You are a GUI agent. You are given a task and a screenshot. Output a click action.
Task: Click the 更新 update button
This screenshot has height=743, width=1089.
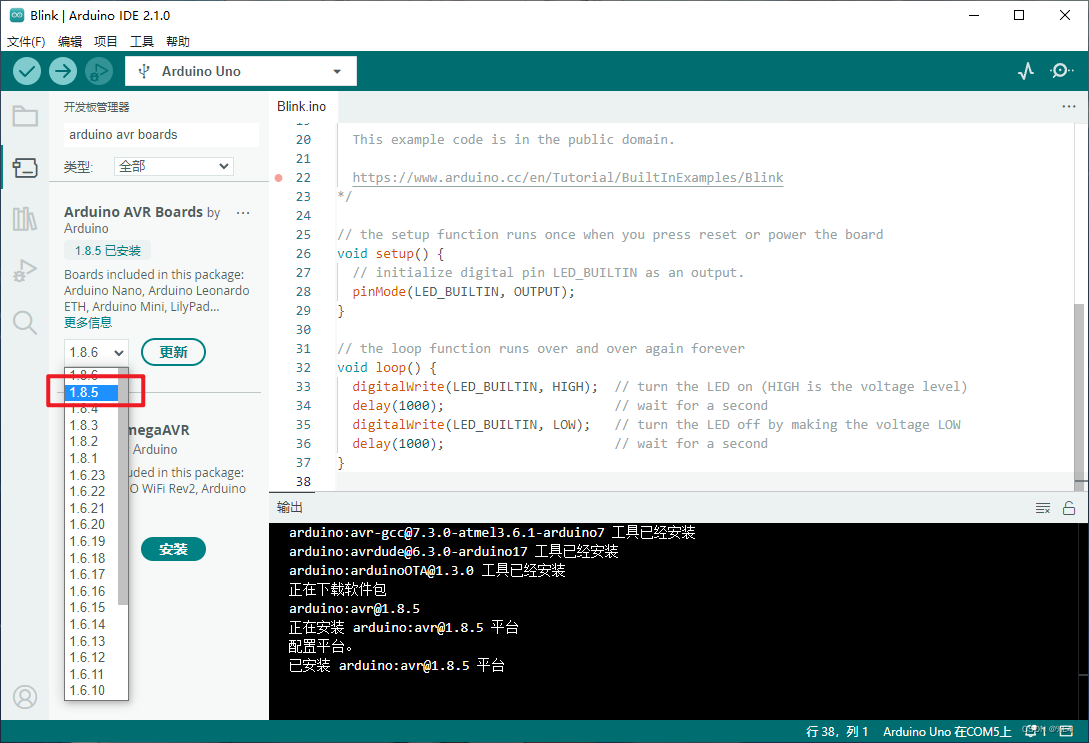click(x=174, y=352)
